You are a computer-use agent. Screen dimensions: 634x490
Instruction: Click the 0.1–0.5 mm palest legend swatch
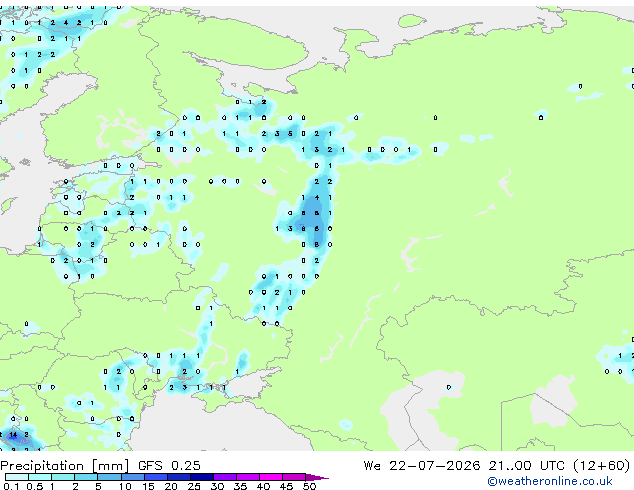point(17,477)
